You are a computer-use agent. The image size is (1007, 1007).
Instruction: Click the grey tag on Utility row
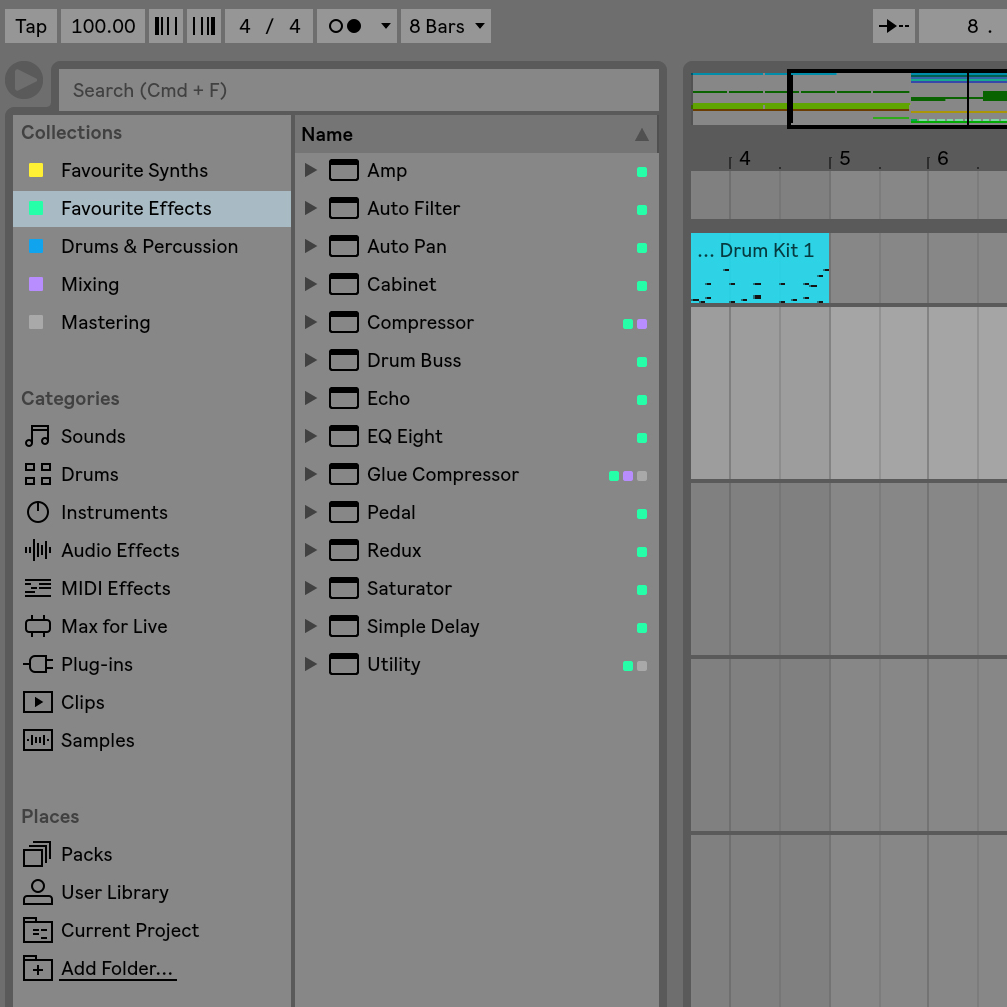(642, 666)
